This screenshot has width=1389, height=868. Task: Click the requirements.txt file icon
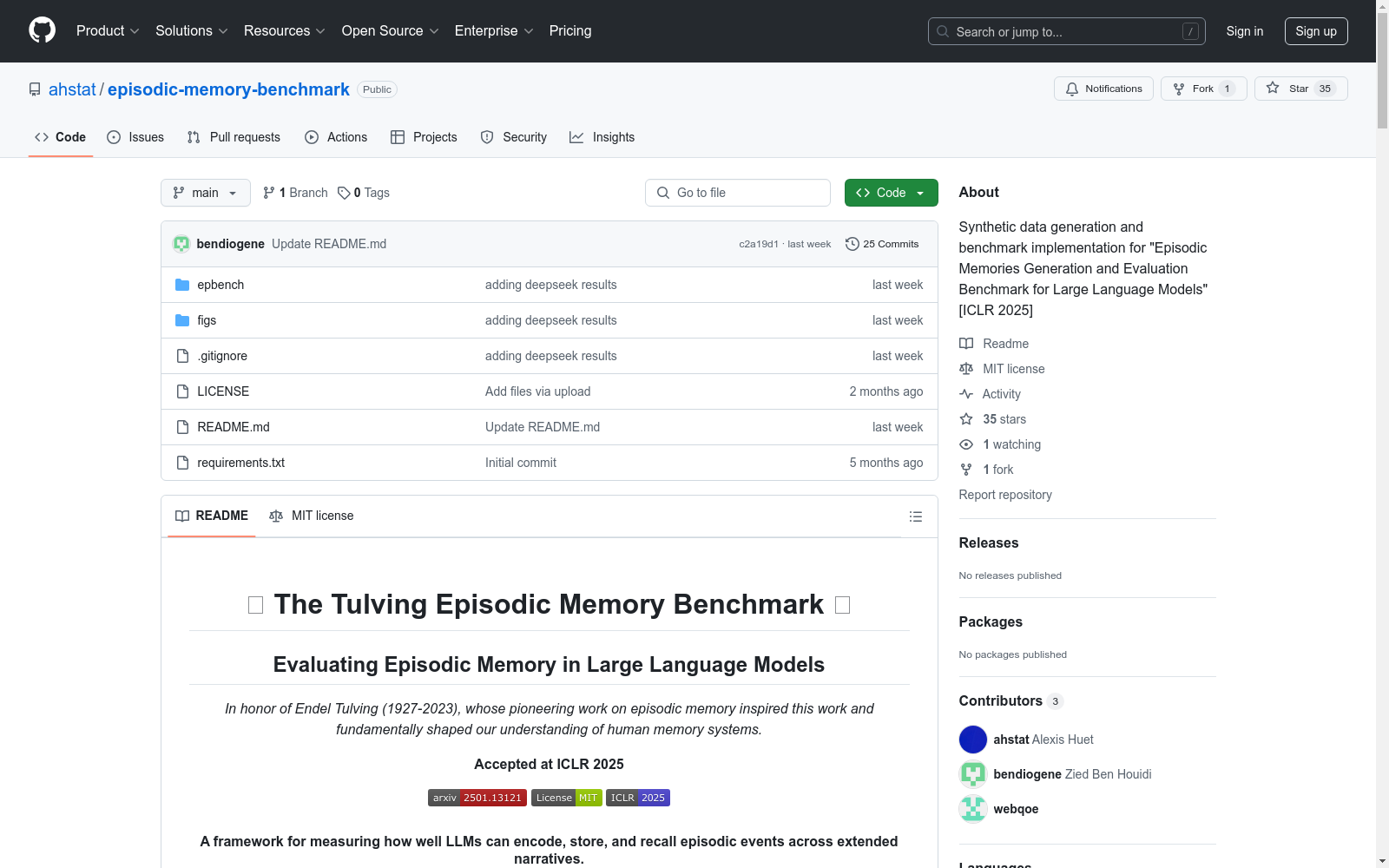click(182, 463)
